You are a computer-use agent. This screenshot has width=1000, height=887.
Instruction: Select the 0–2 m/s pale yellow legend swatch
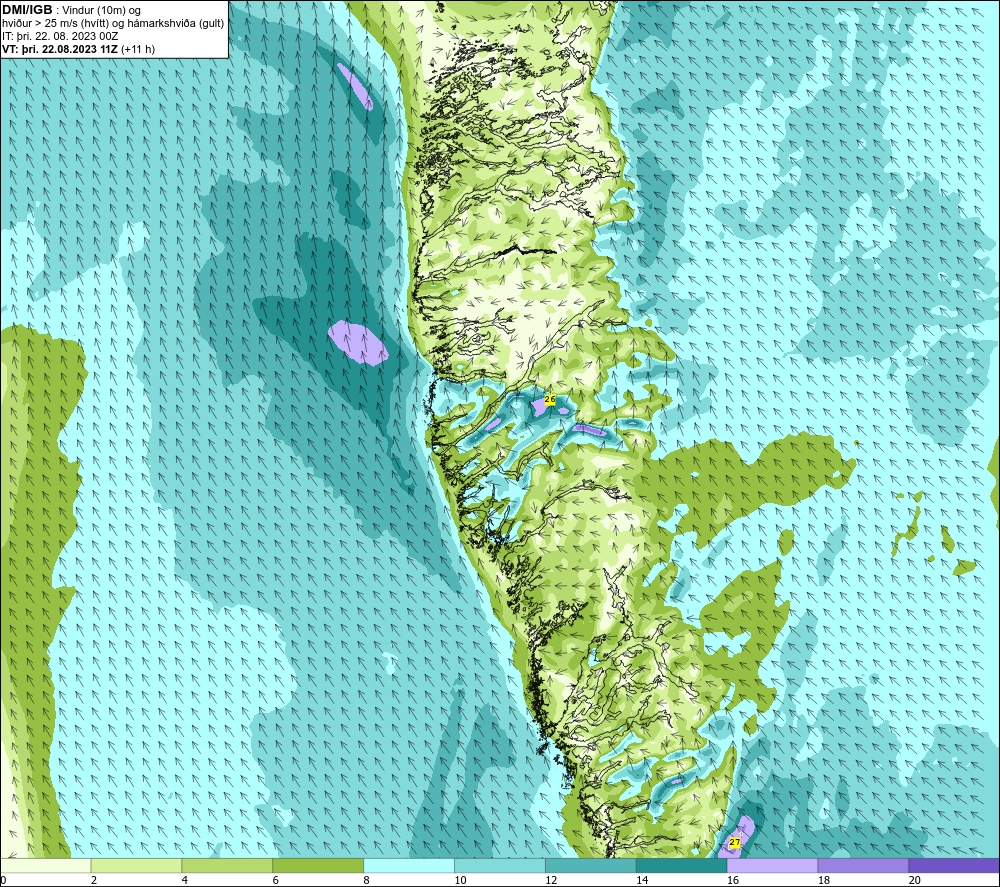[46, 865]
